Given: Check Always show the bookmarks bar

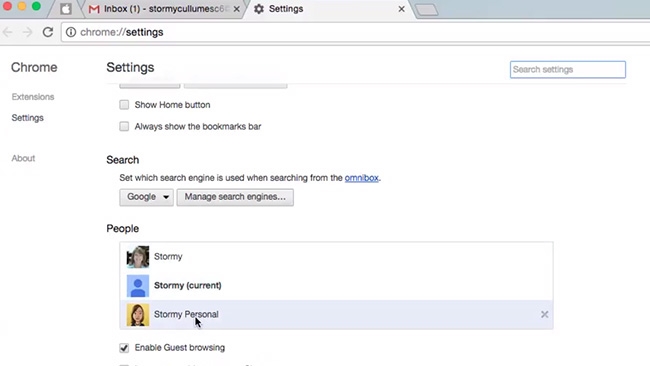Looking at the screenshot, I should pos(124,126).
